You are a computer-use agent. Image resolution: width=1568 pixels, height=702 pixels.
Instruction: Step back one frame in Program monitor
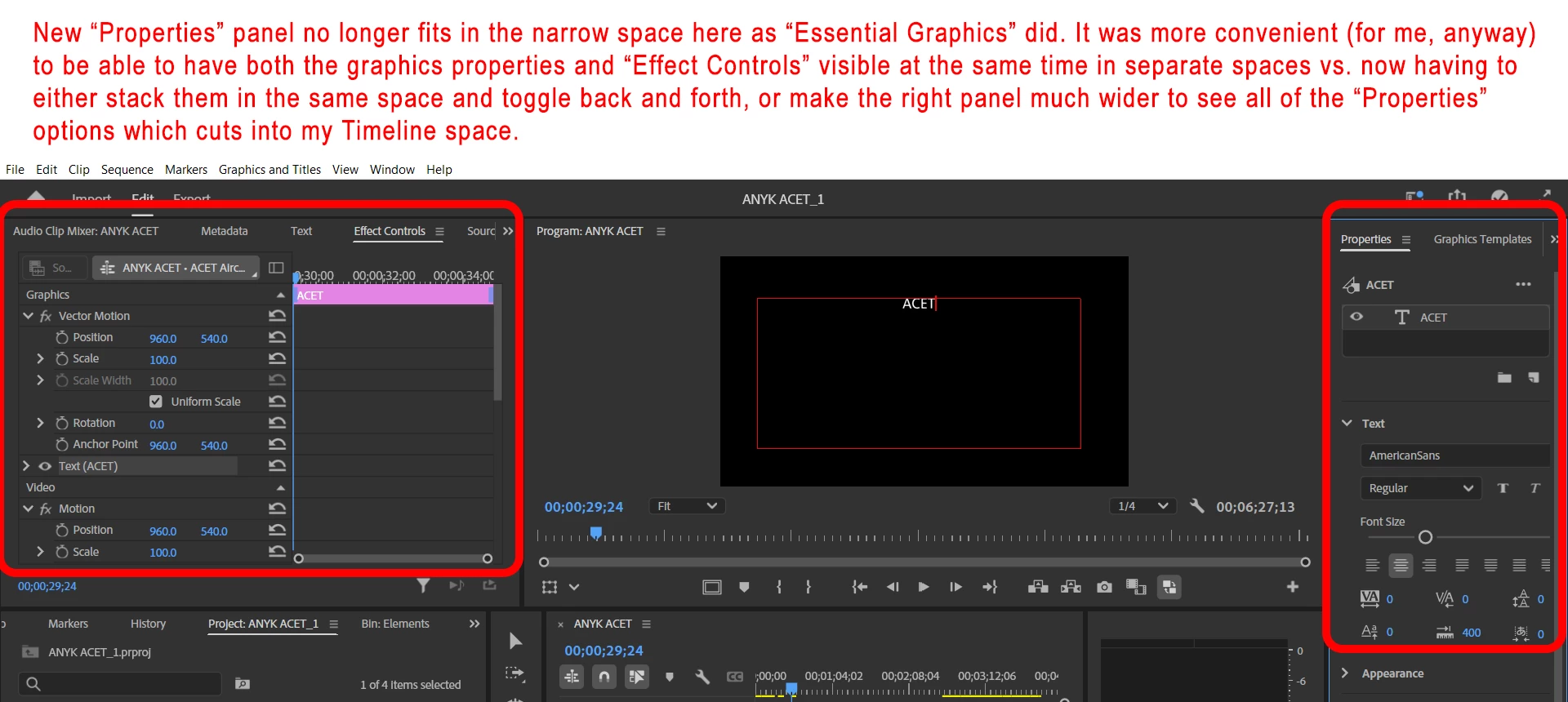(893, 587)
